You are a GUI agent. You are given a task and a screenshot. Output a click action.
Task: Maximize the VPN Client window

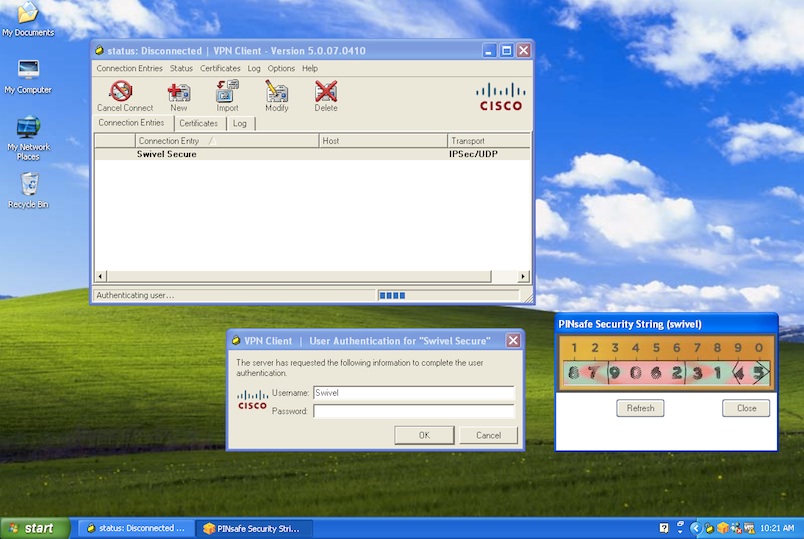[x=506, y=50]
